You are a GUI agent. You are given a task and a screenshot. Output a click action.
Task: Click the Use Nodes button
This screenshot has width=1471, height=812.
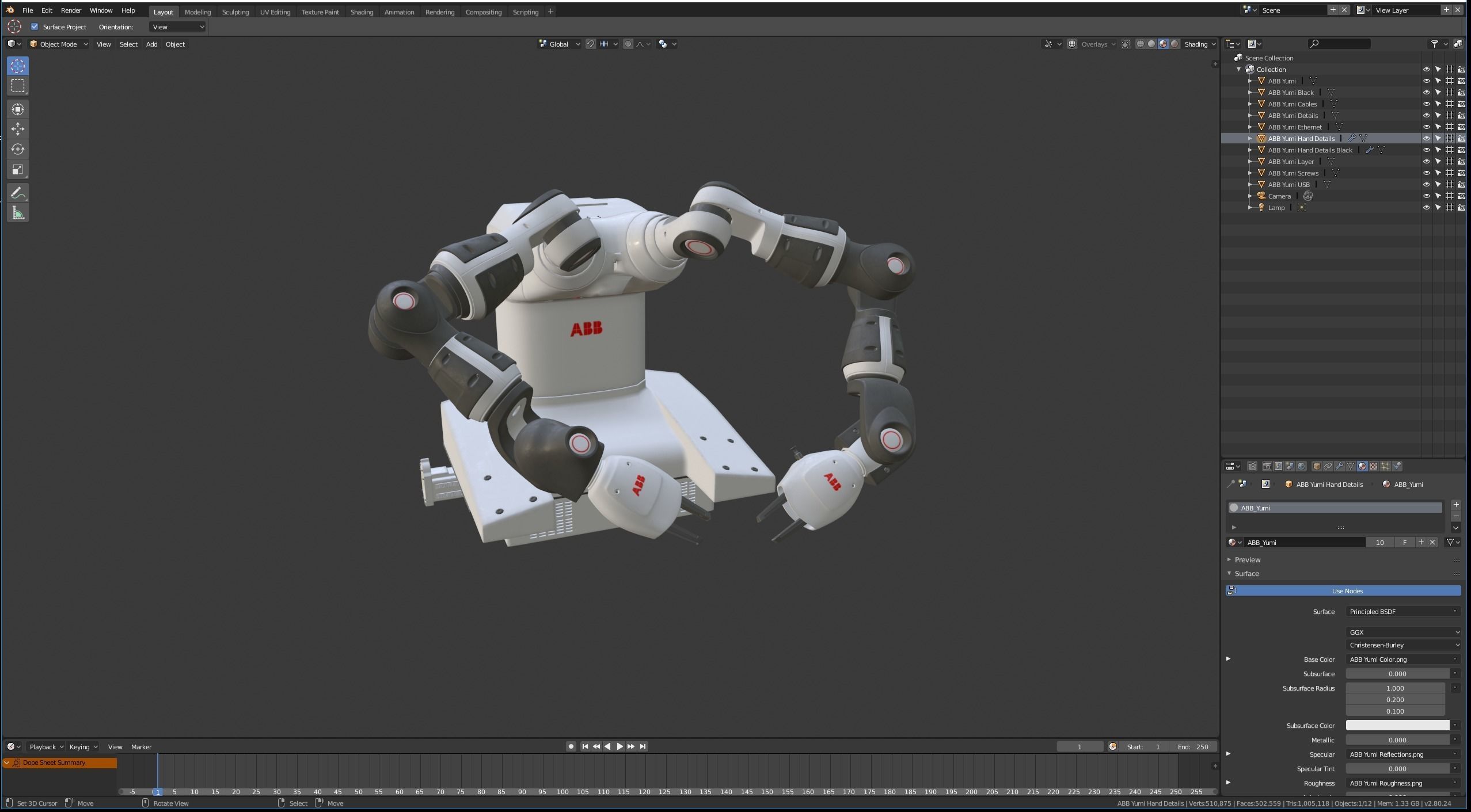pos(1346,591)
